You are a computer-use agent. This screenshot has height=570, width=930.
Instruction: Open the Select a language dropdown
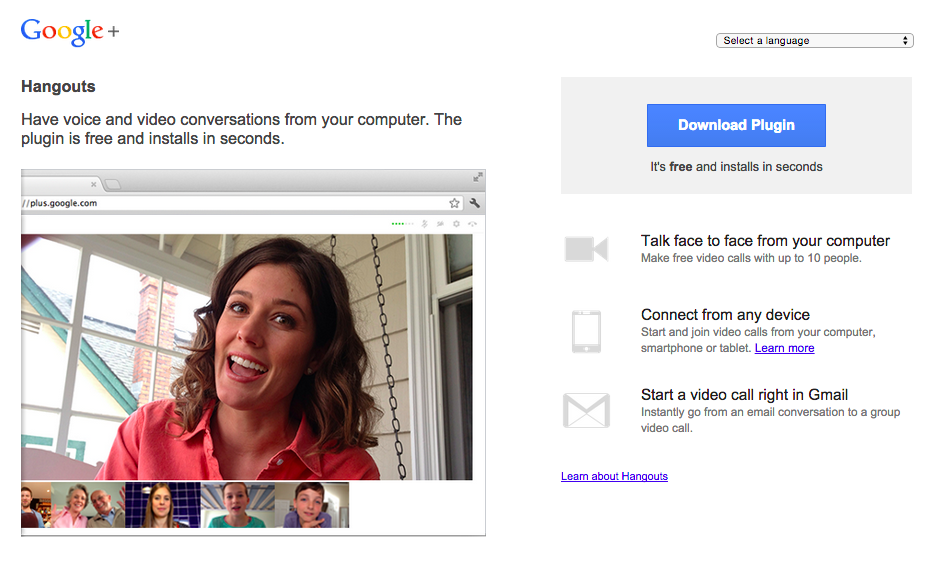coord(814,40)
